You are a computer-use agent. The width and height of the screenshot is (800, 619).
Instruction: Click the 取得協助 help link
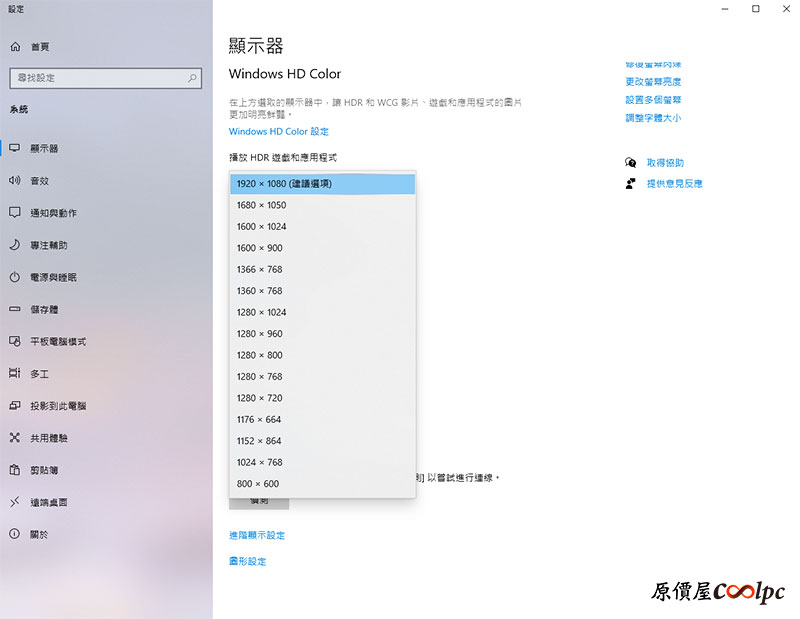coord(665,163)
